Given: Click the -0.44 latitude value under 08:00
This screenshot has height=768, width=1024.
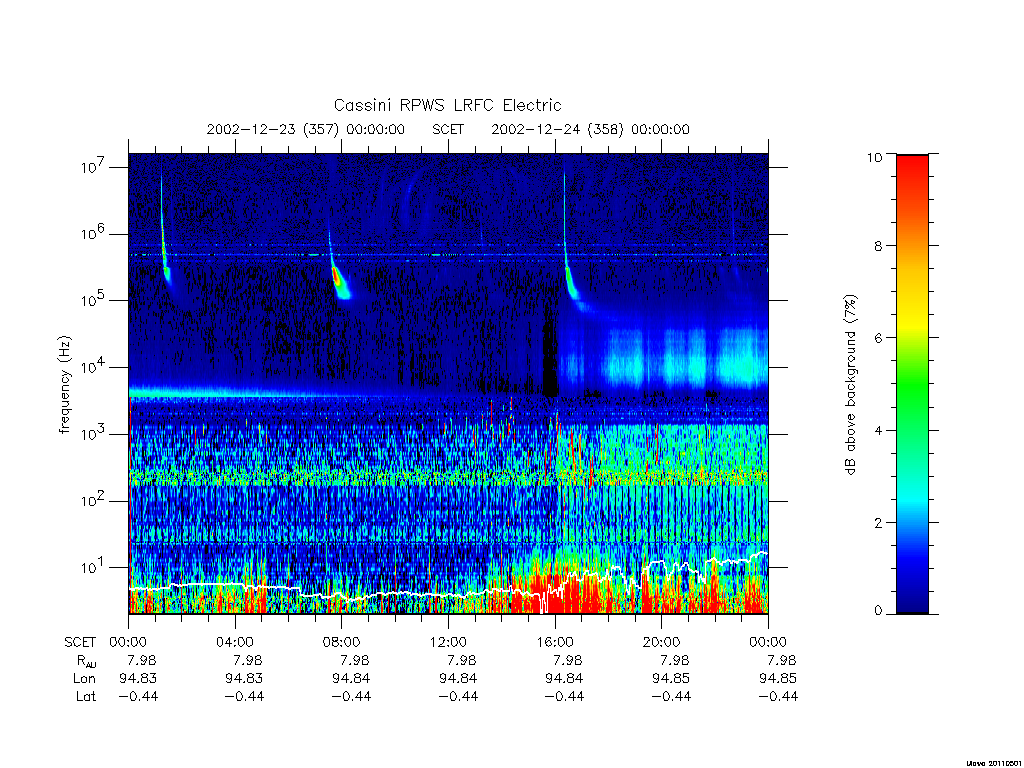Looking at the screenshot, I should 351,697.
